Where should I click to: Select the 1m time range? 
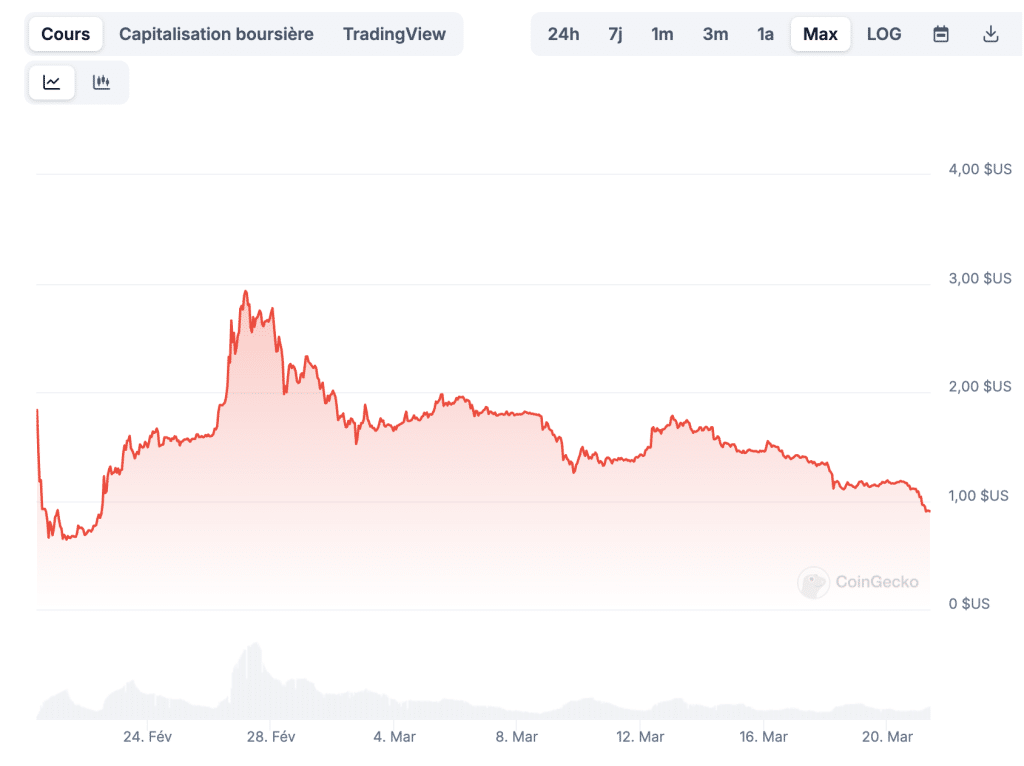tap(662, 34)
